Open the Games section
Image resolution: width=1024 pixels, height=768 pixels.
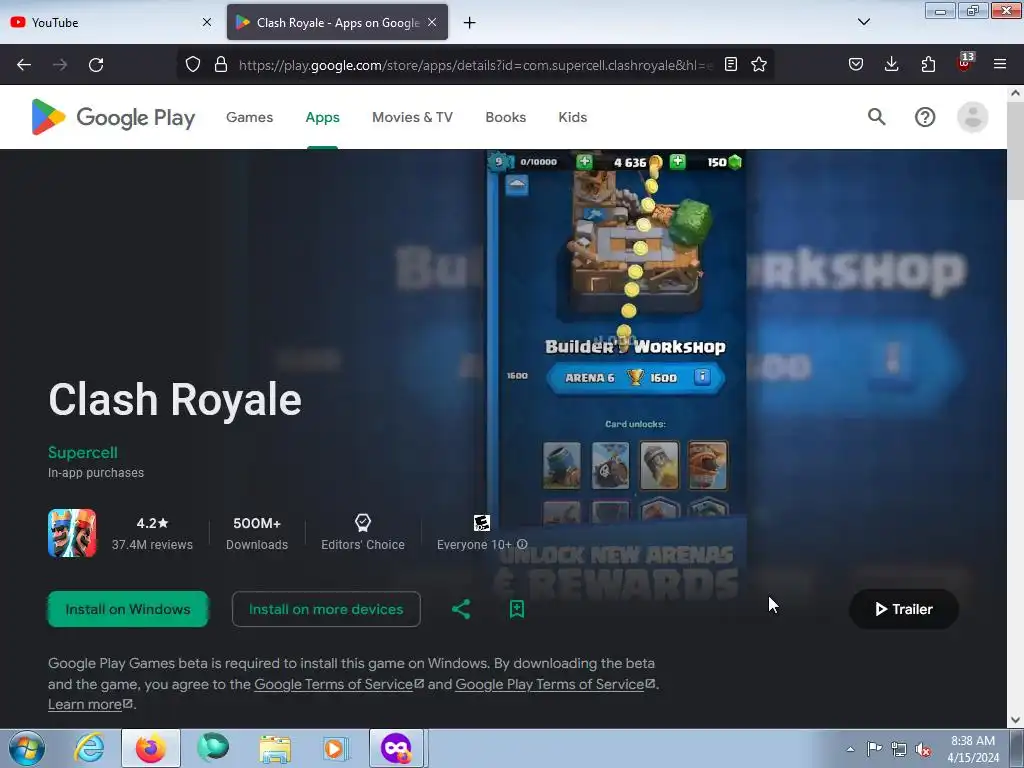click(249, 118)
